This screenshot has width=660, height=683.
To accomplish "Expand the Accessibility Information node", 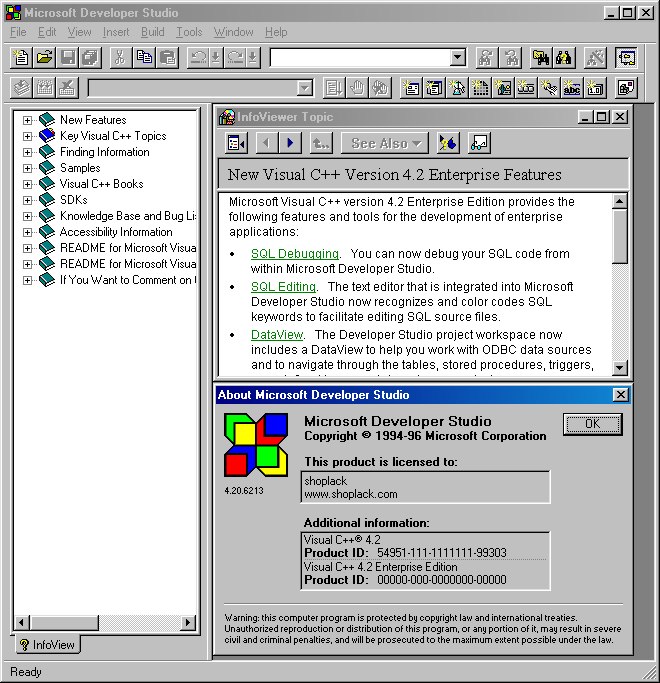I will (x=27, y=233).
